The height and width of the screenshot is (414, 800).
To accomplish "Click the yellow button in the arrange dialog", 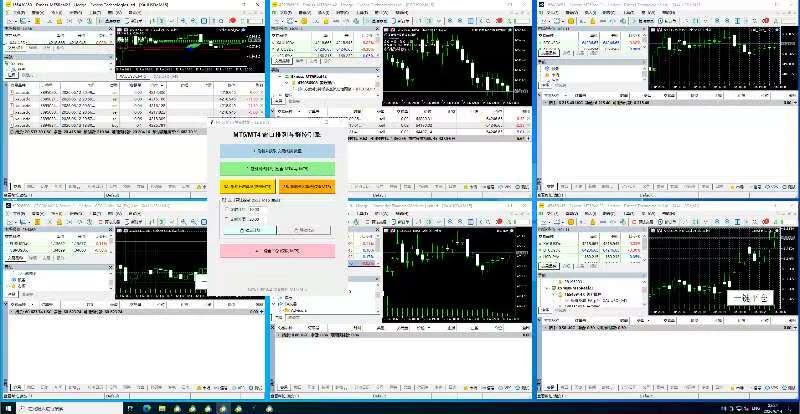I will 247,187.
